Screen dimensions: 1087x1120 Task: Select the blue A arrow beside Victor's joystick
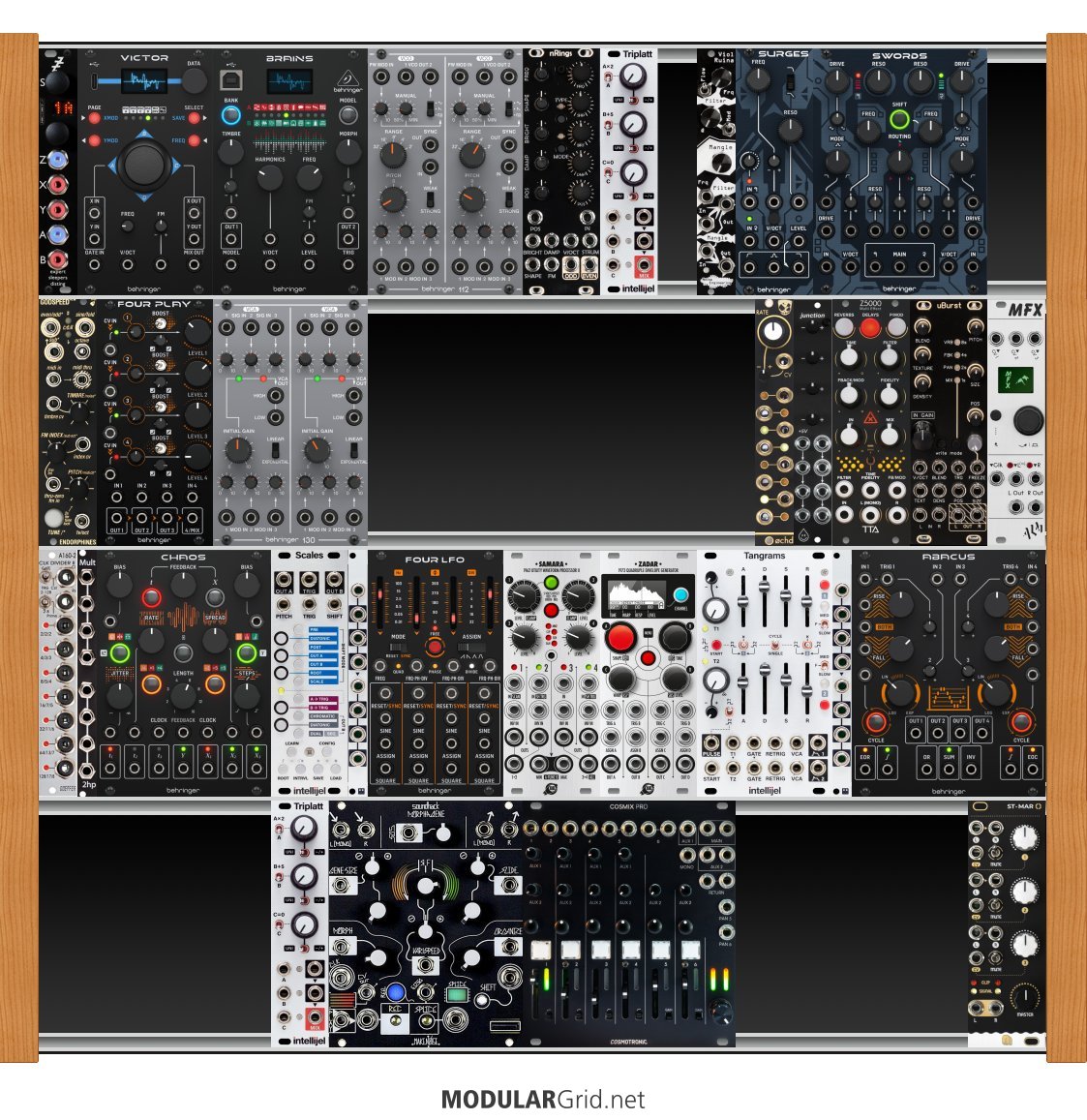[x=112, y=166]
